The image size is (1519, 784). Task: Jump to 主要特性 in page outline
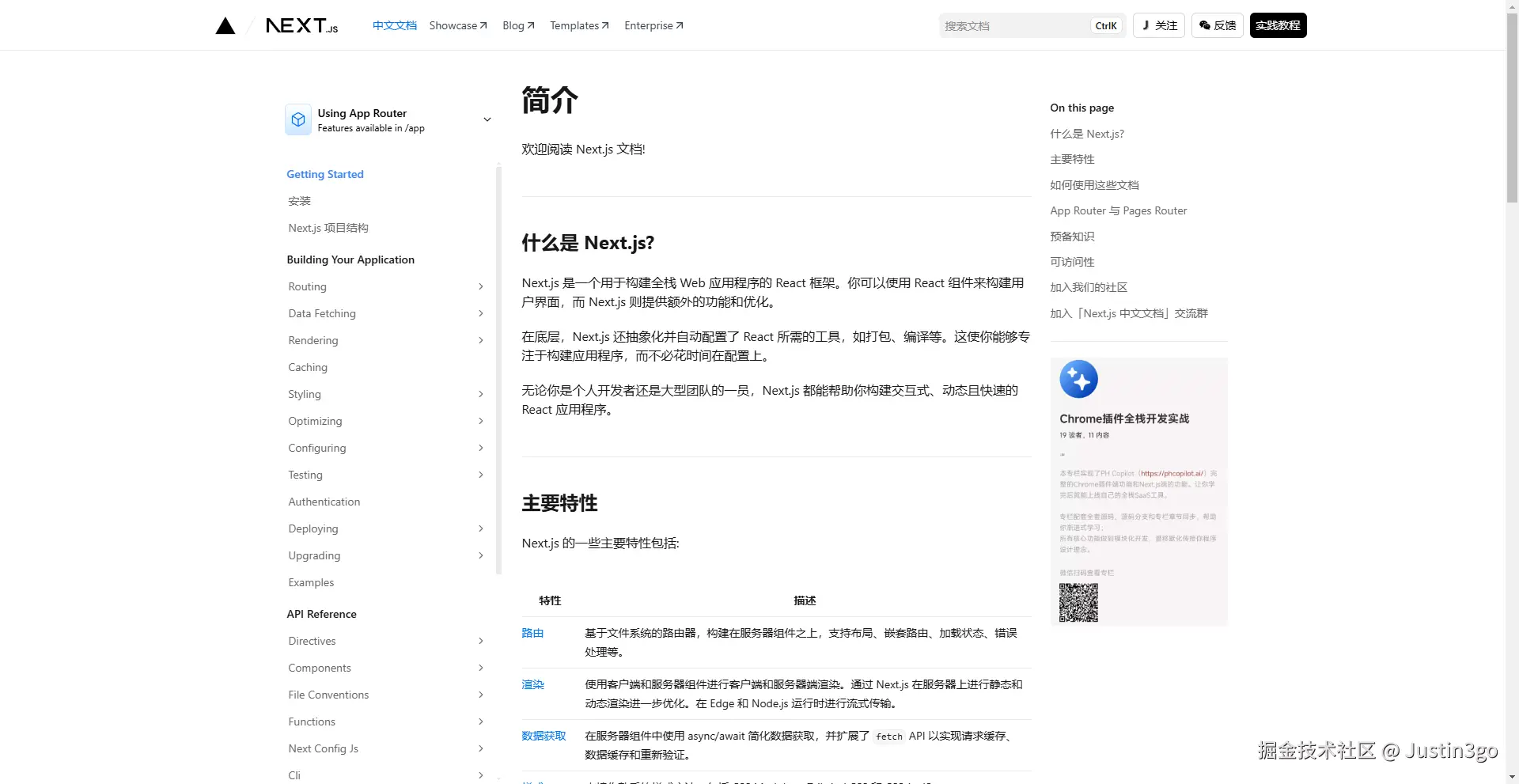(1072, 159)
